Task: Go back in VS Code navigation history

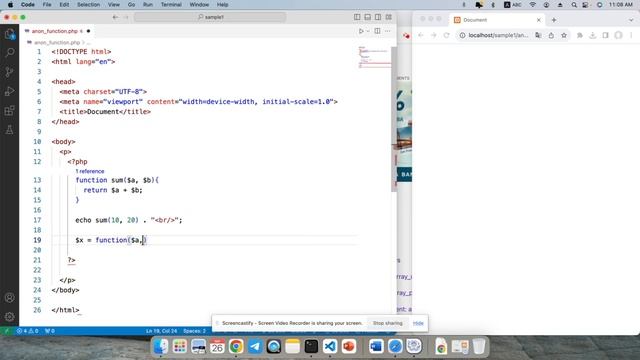Action: [x=116, y=17]
